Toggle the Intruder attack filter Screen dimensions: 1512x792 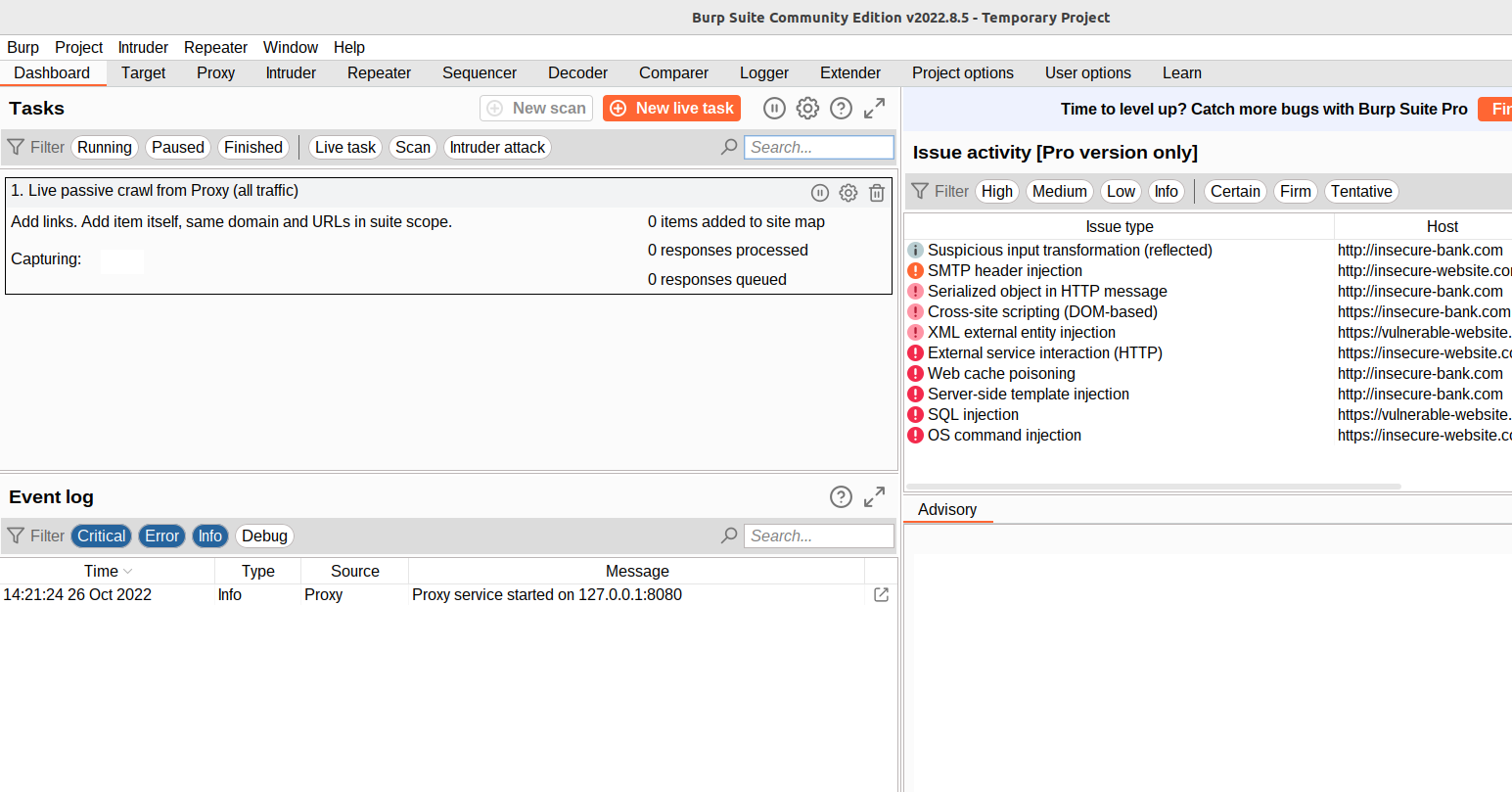coord(497,147)
